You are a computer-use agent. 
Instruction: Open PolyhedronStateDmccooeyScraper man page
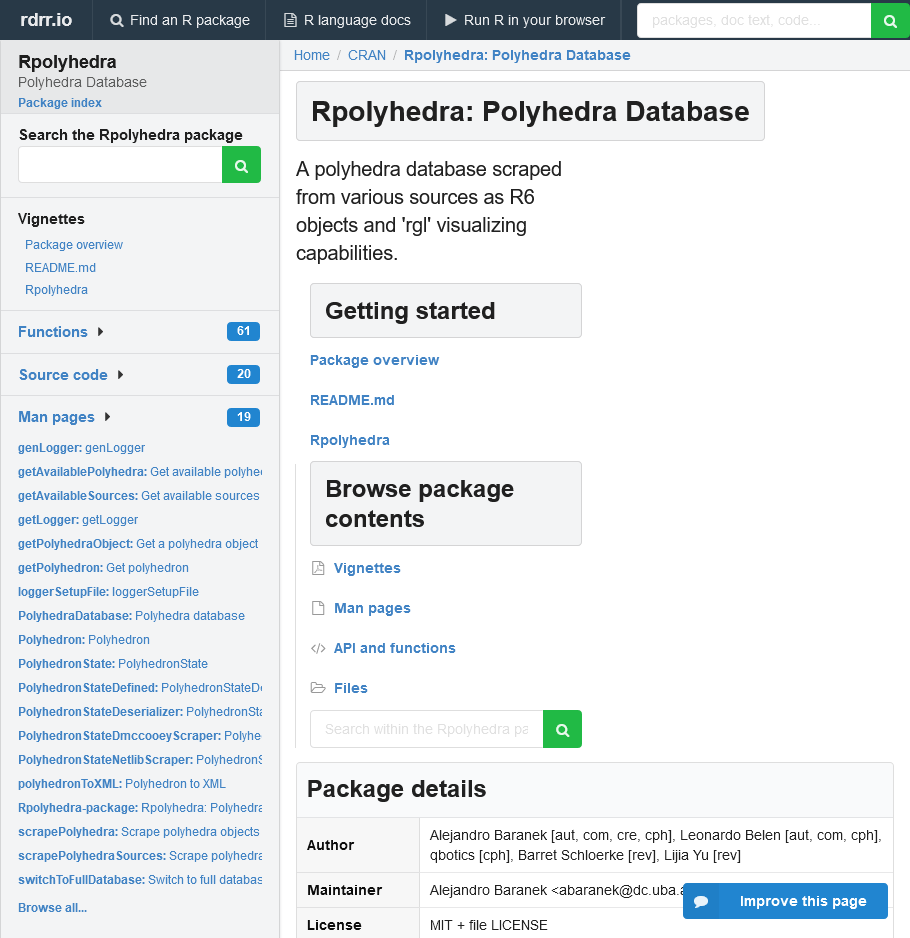140,736
